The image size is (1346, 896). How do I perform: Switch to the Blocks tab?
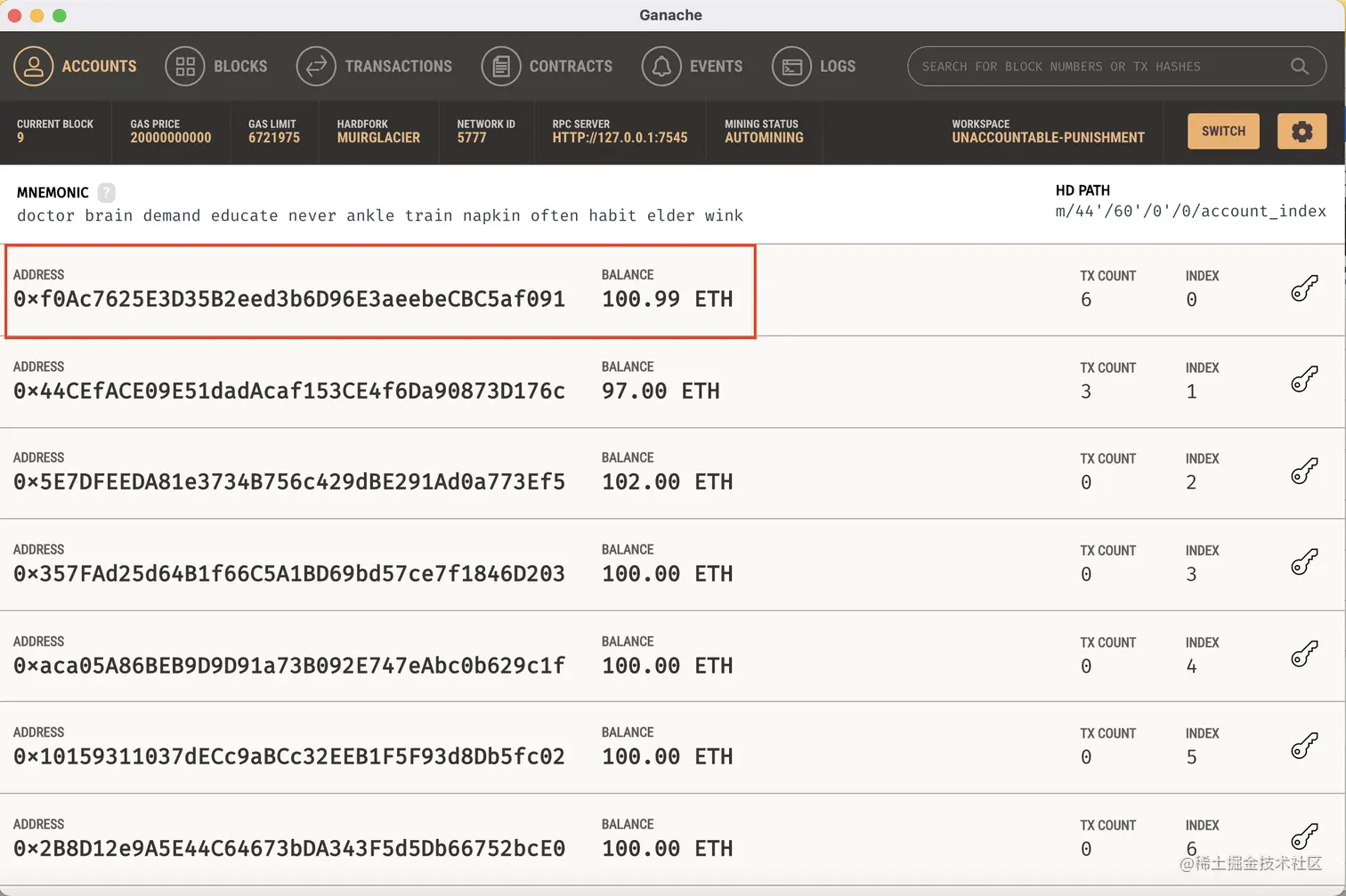[216, 67]
